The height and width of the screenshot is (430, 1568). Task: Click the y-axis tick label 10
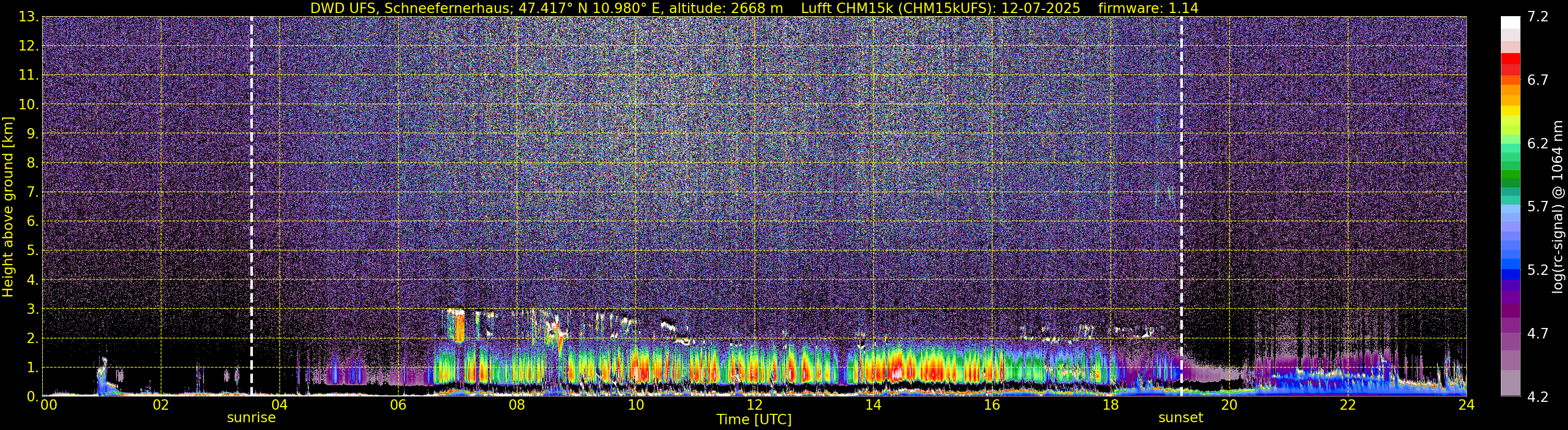tap(29, 105)
